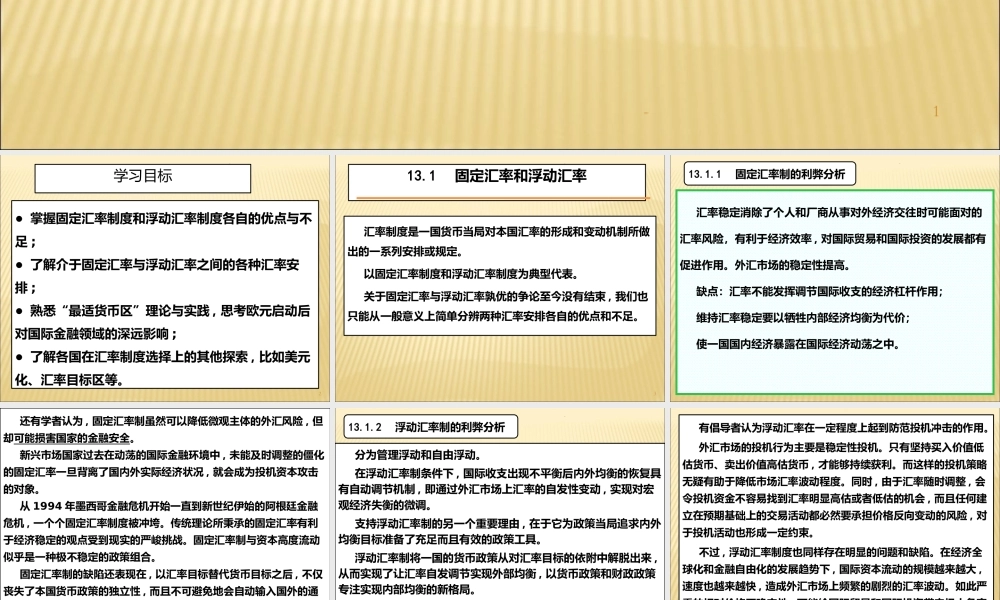Click the bullet starting 熟悉“最适货币区”

(x=163, y=321)
